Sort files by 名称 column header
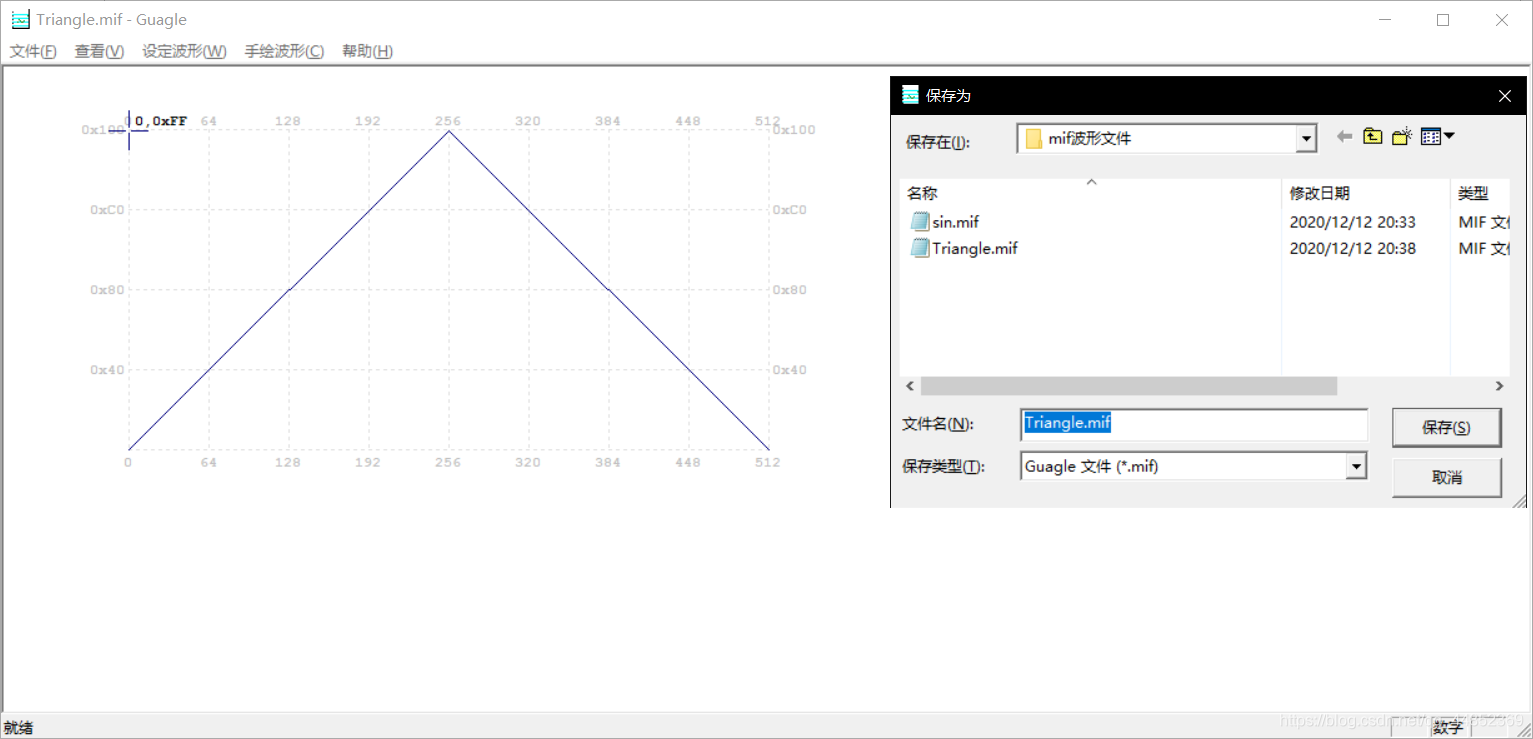 click(1090, 193)
